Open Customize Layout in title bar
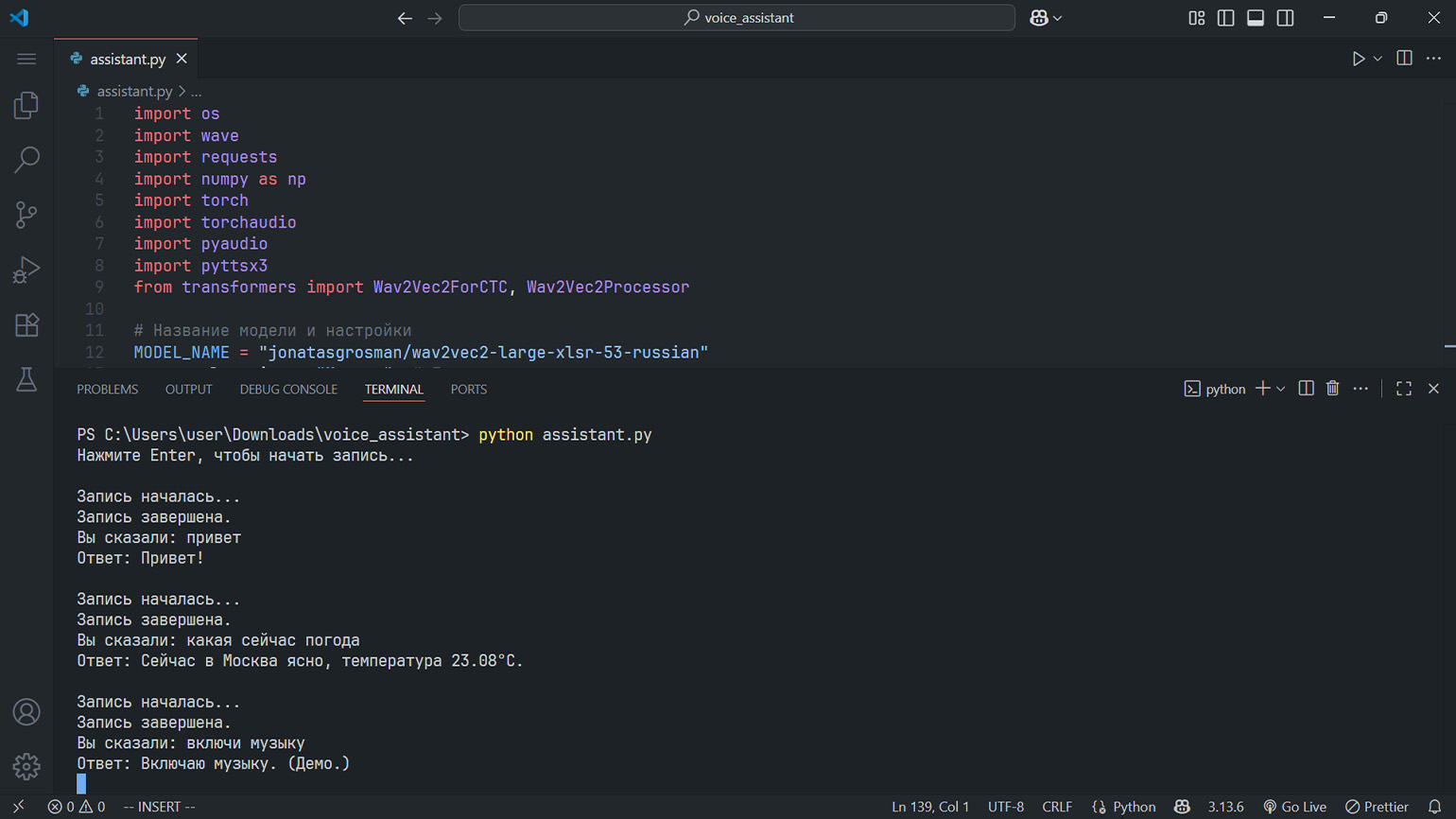This screenshot has width=1456, height=819. 1197,18
